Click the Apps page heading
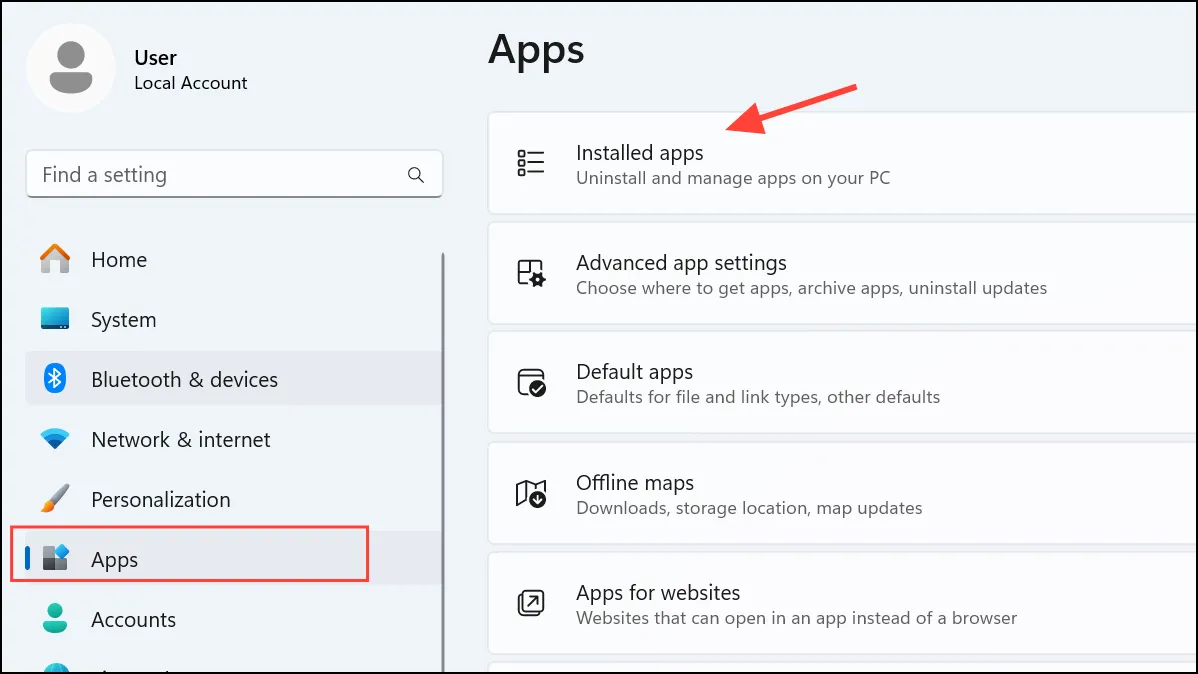The image size is (1198, 674). coord(536,50)
